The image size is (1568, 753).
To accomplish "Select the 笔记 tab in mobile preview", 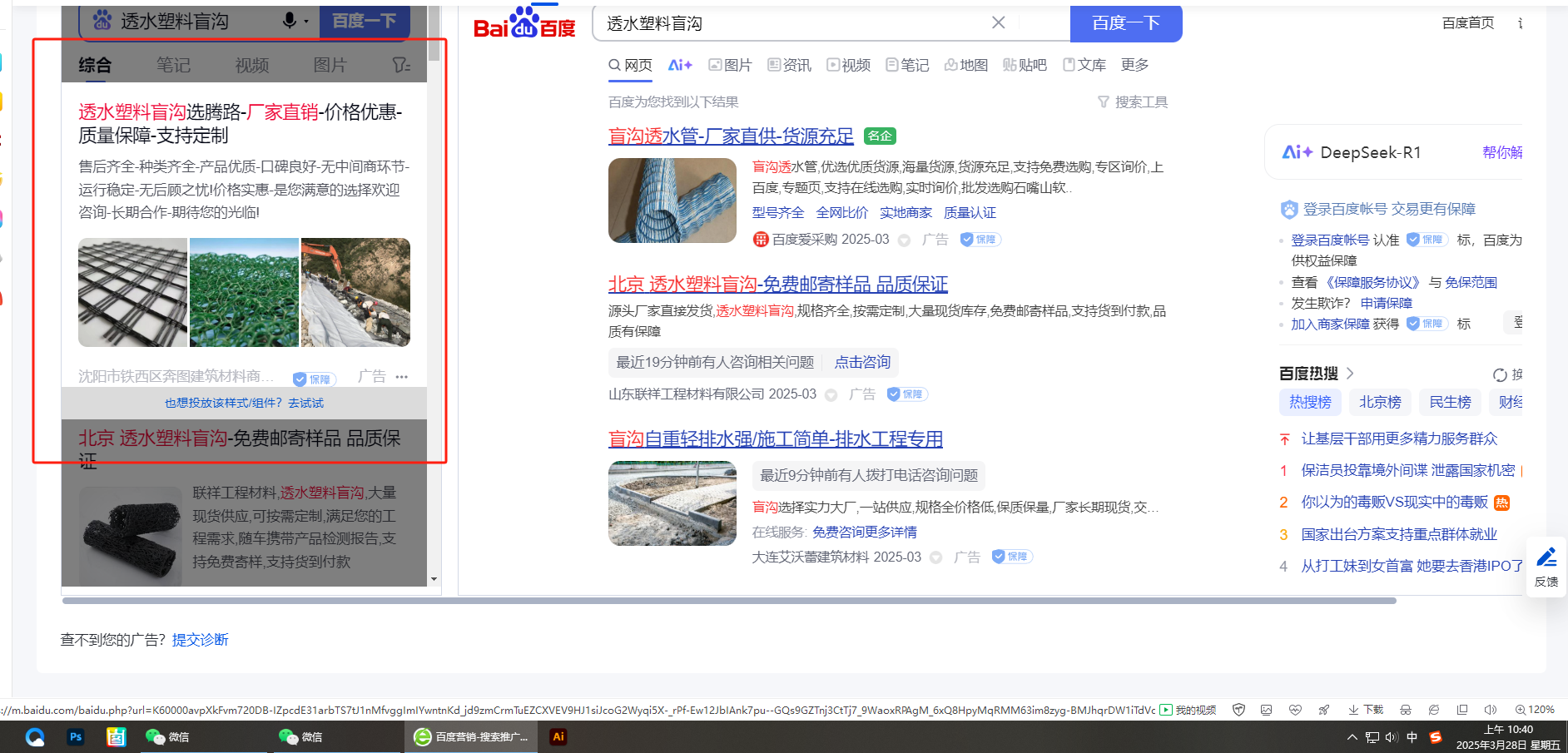I will [173, 65].
